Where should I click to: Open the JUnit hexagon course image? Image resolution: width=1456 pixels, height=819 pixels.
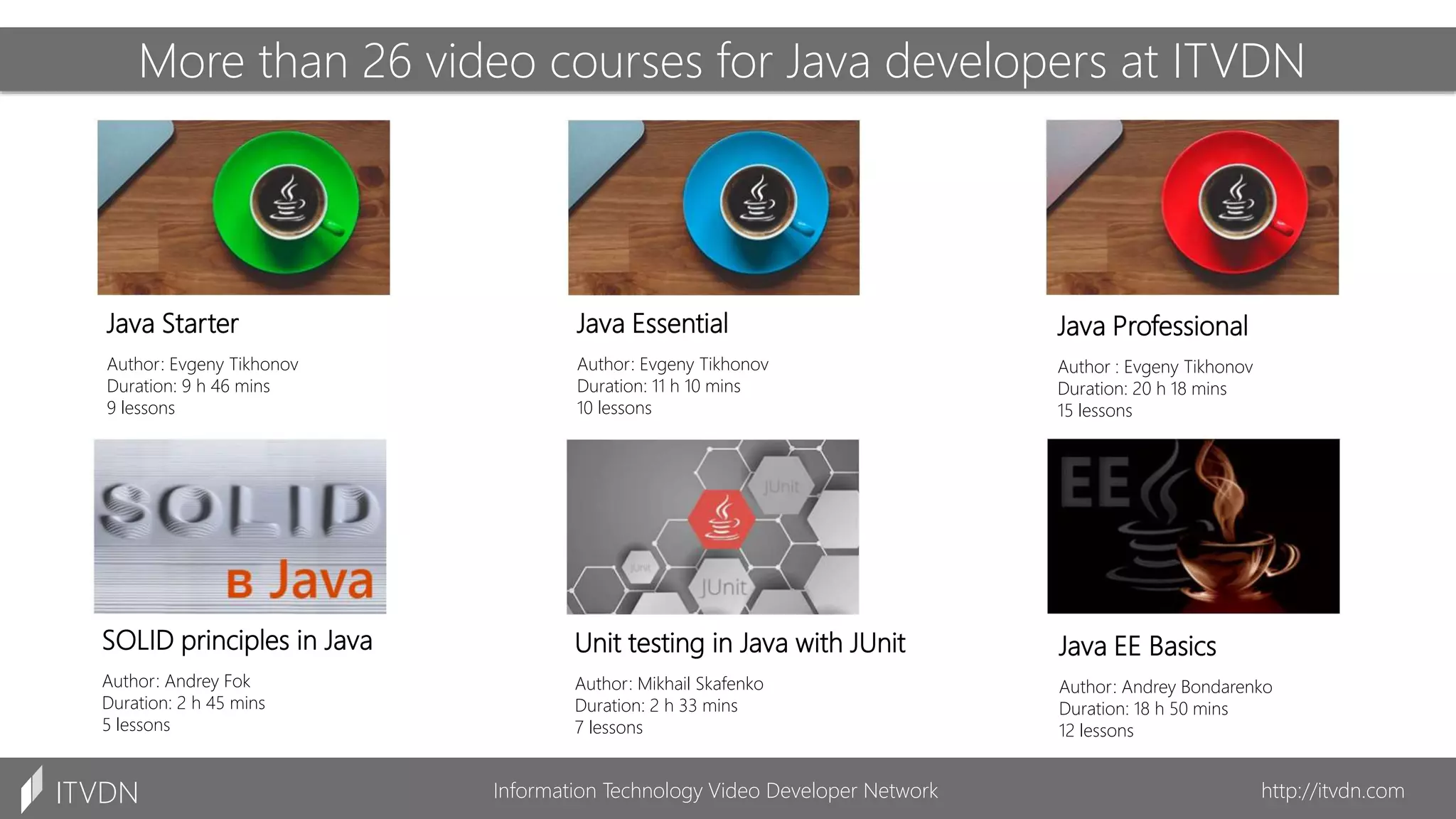click(712, 527)
